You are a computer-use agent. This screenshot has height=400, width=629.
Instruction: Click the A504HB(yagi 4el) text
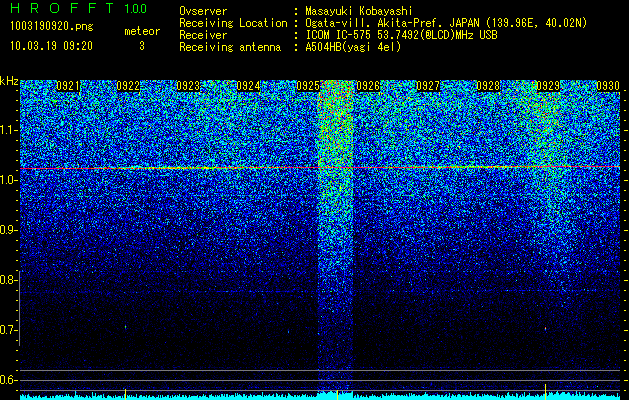(x=353, y=47)
